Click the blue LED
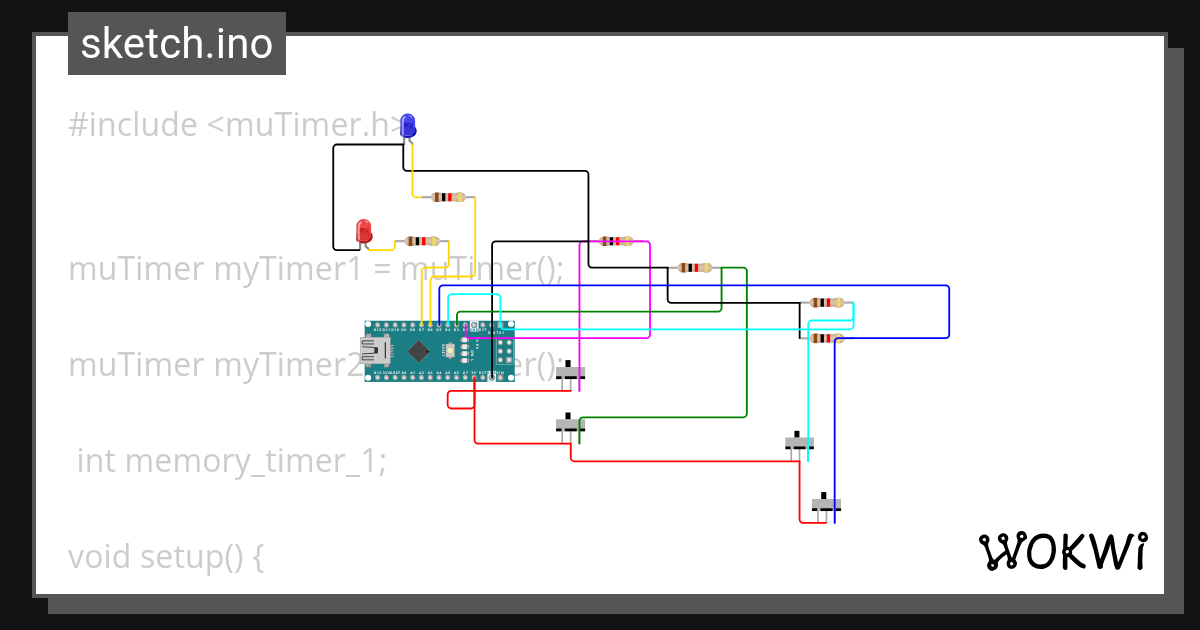Screen dimensions: 1200x630 (407, 125)
